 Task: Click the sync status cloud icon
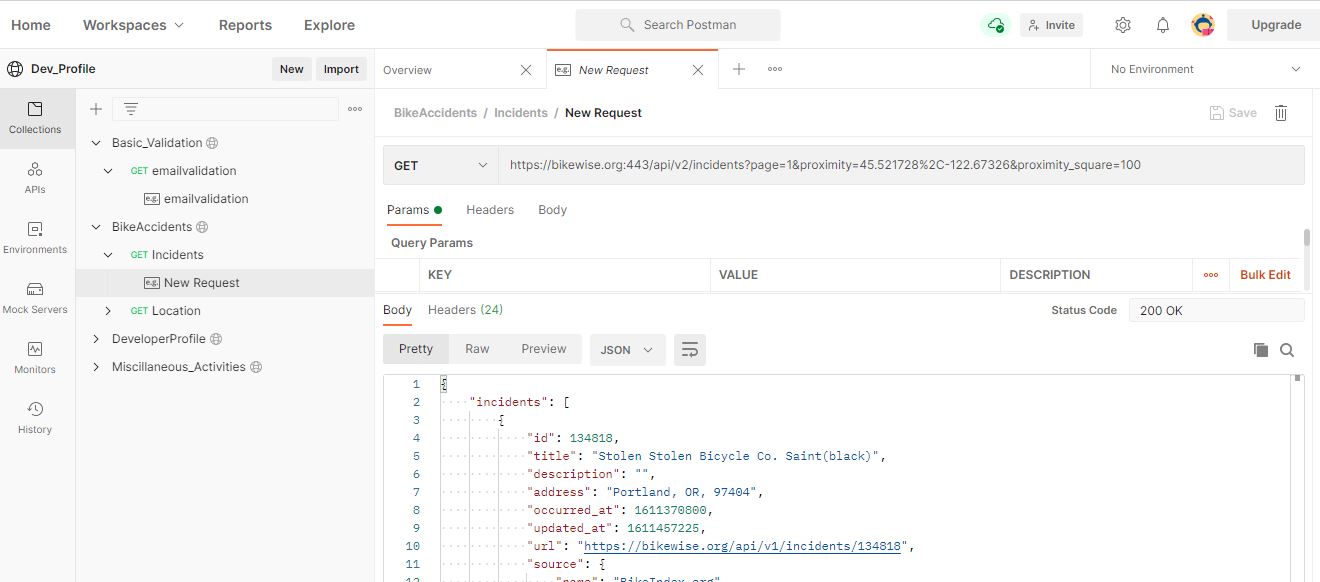995,25
